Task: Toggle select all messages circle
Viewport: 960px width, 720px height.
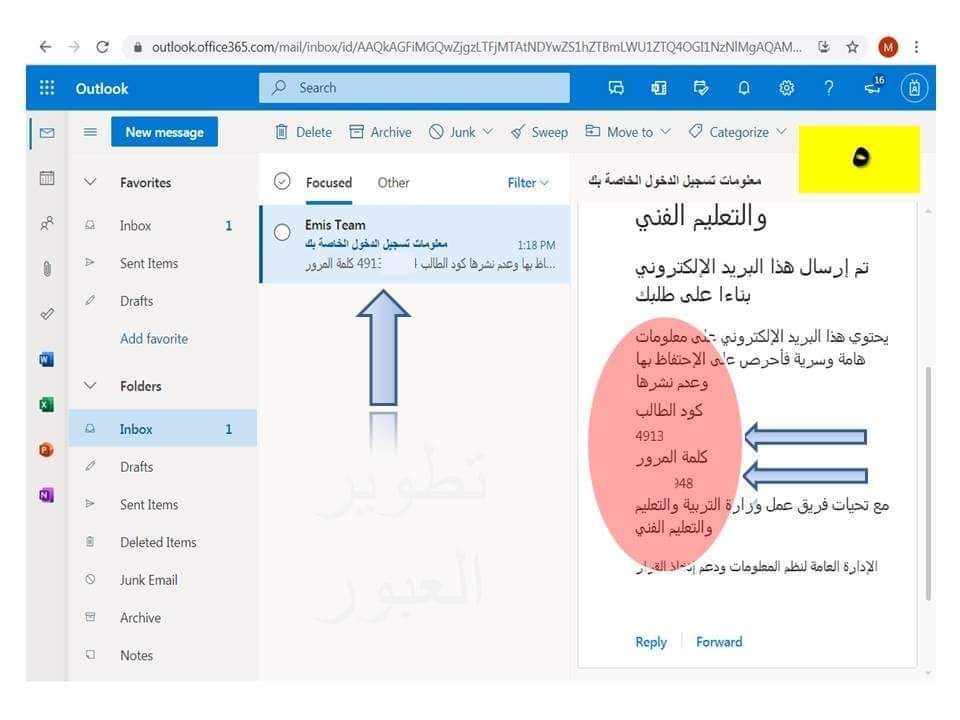Action: click(282, 182)
